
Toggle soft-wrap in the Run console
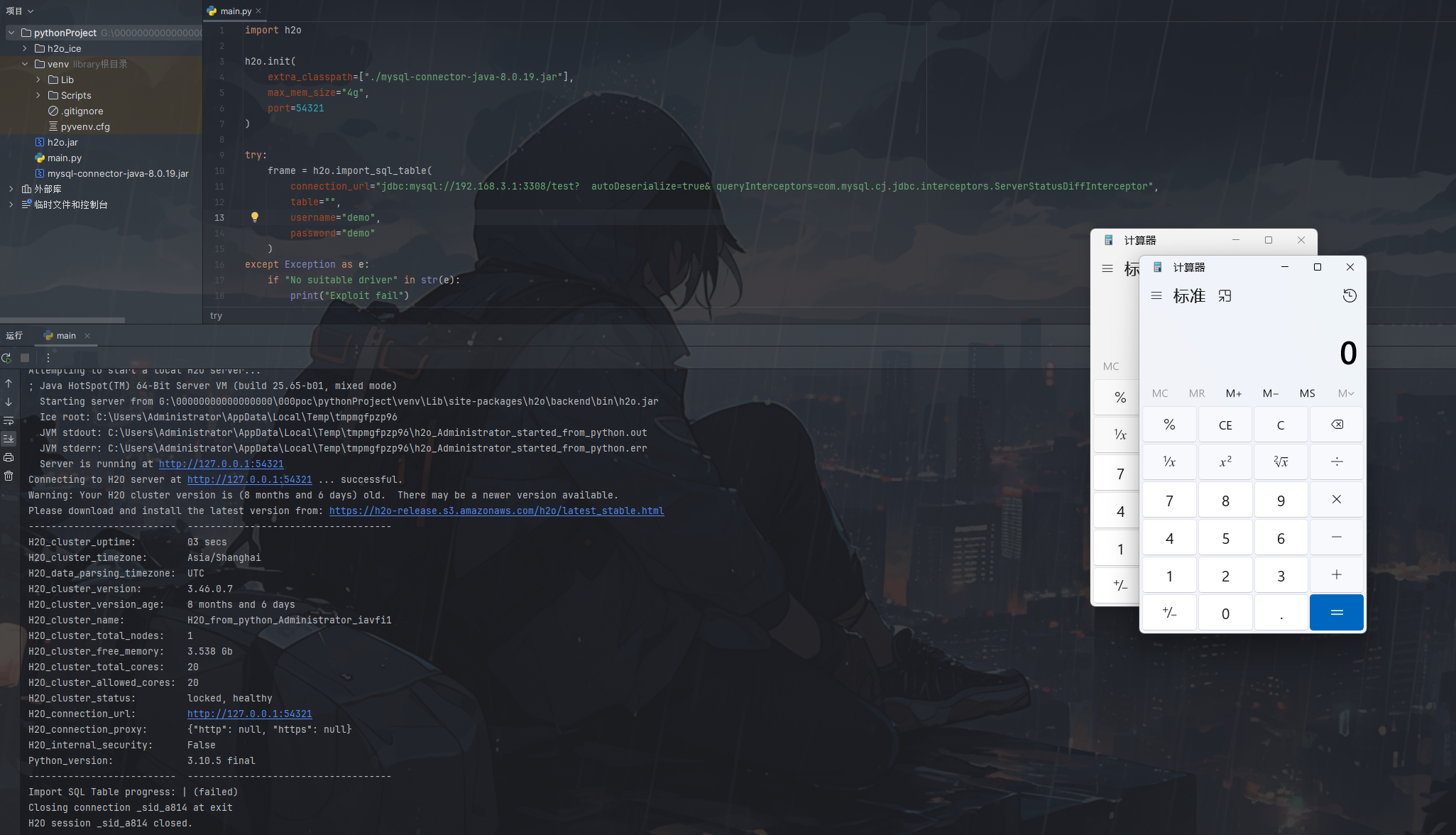[x=9, y=420]
